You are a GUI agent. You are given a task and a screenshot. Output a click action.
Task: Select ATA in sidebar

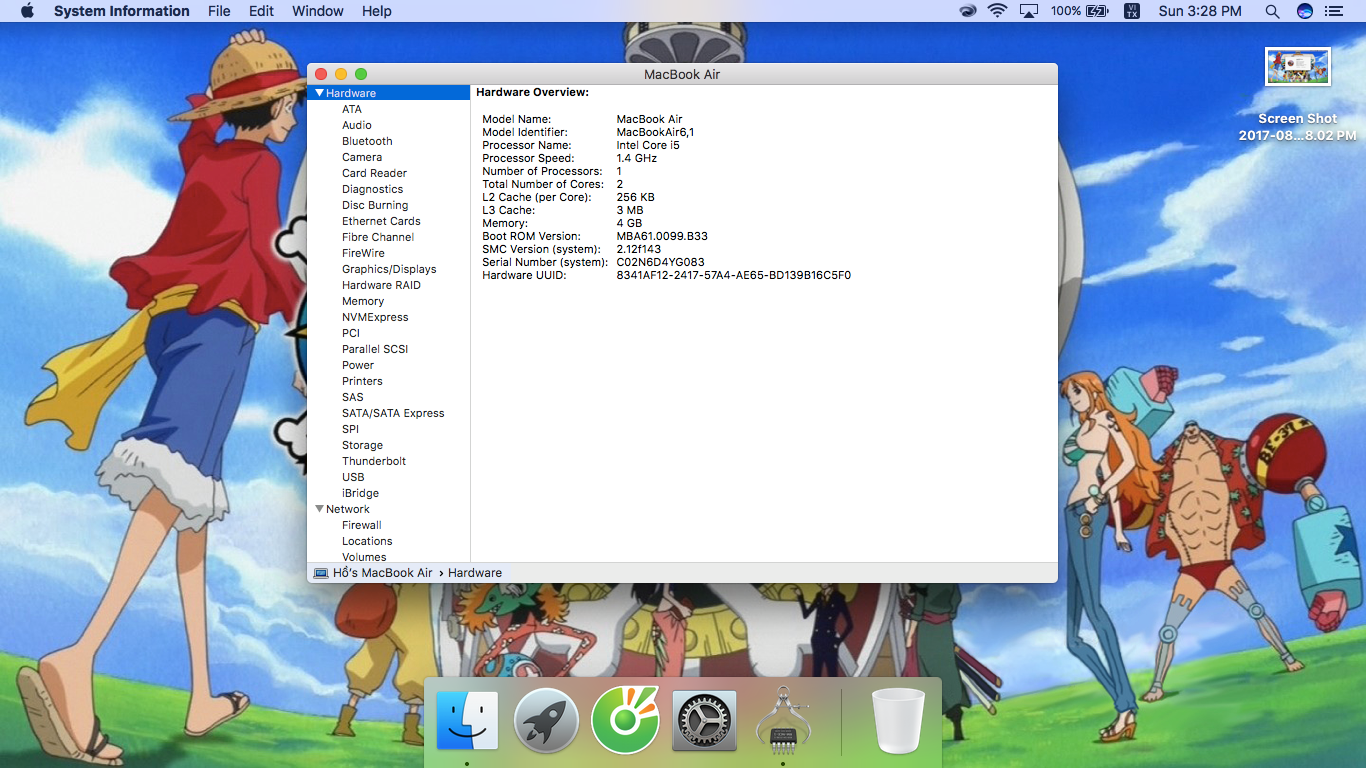(352, 109)
